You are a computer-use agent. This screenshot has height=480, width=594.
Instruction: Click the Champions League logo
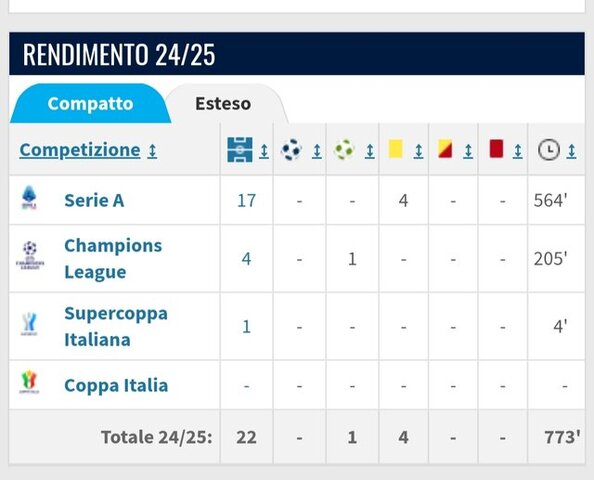pos(30,256)
